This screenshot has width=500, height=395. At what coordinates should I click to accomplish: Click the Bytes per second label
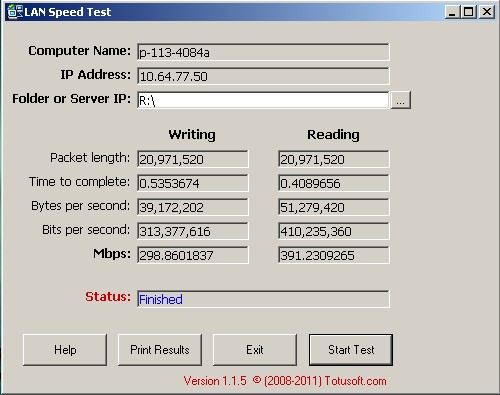coord(80,206)
